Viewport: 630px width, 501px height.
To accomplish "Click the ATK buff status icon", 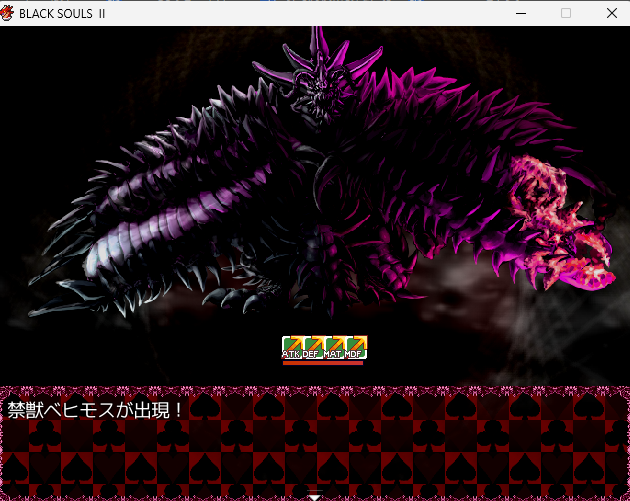I will click(x=292, y=348).
